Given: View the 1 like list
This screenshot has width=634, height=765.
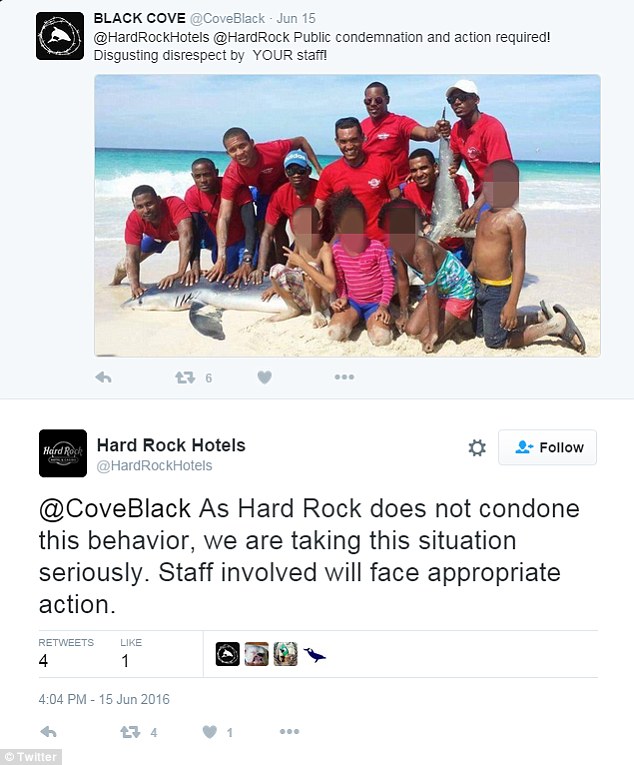Looking at the screenshot, I should click(x=131, y=653).
